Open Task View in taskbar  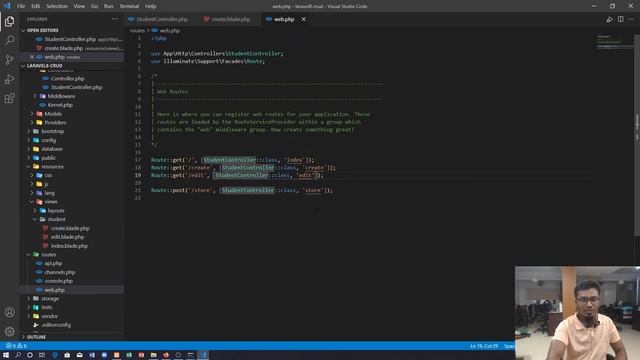pyautogui.click(x=42, y=355)
